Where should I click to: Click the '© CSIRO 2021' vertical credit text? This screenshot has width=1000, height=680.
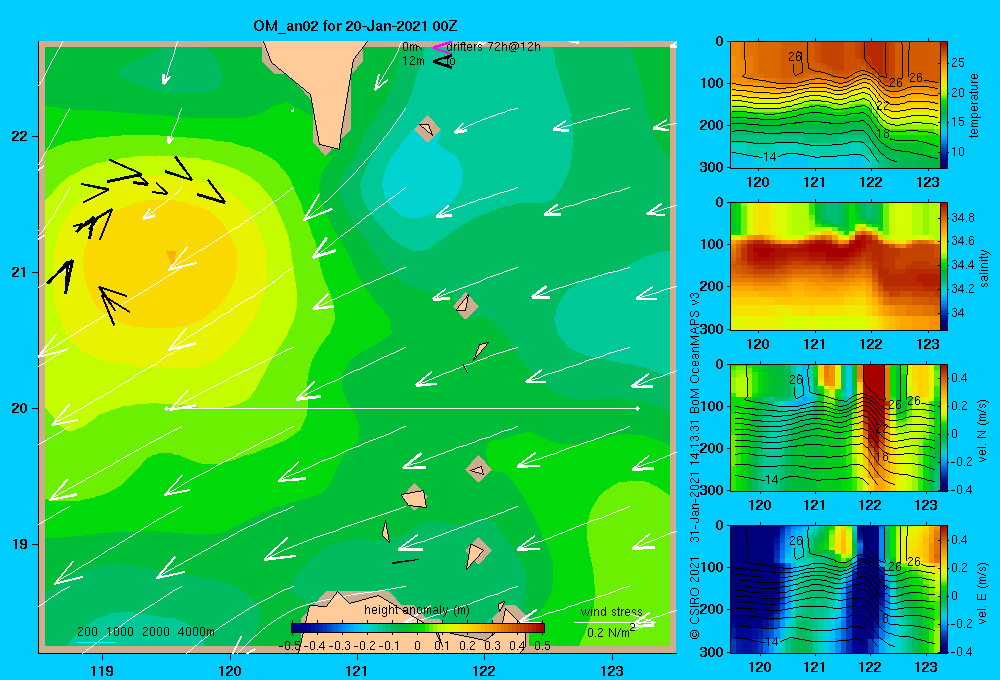pos(695,597)
